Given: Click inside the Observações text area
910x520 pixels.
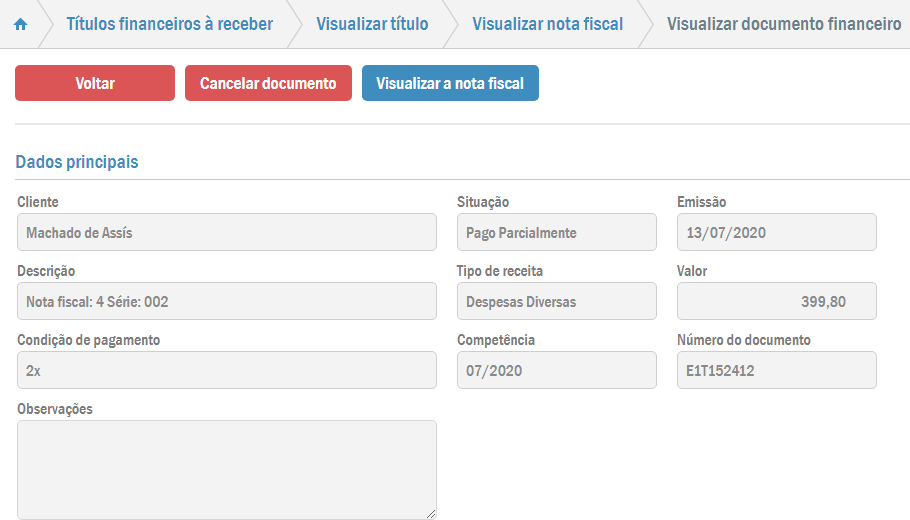Looking at the screenshot, I should coord(227,469).
